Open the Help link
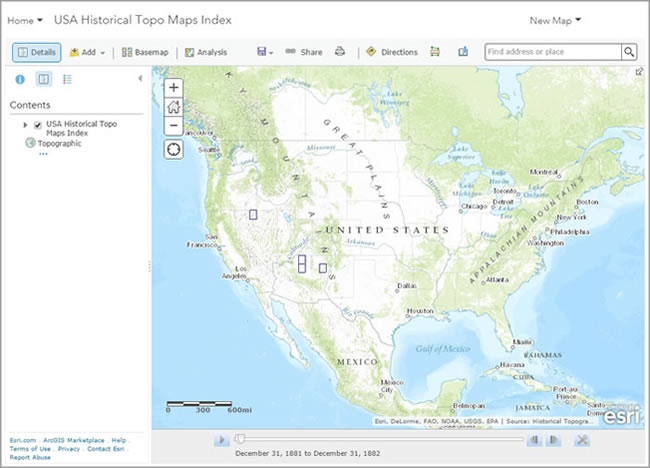This screenshot has height=468, width=650. (x=119, y=440)
